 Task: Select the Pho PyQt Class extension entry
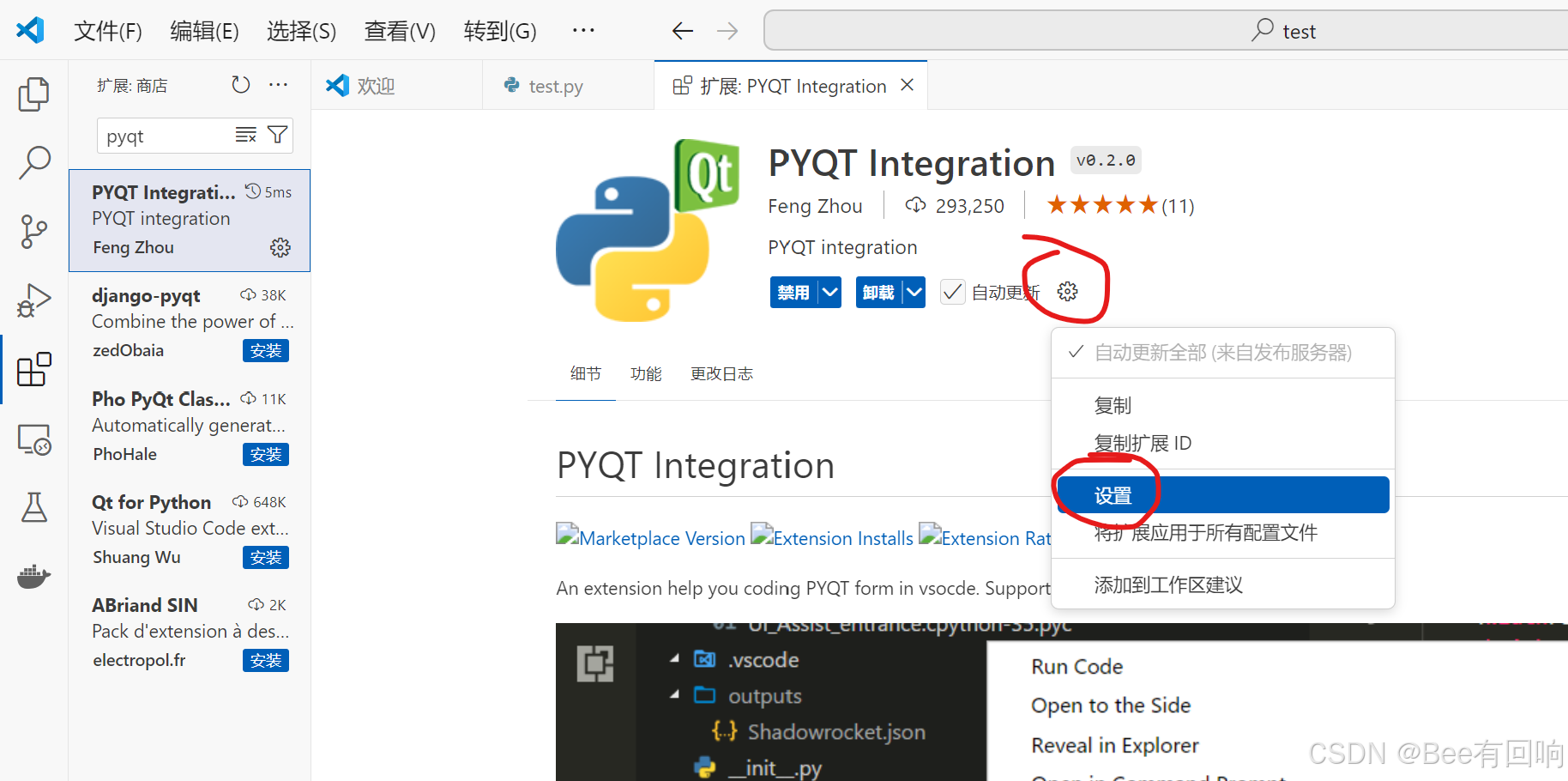[x=190, y=427]
